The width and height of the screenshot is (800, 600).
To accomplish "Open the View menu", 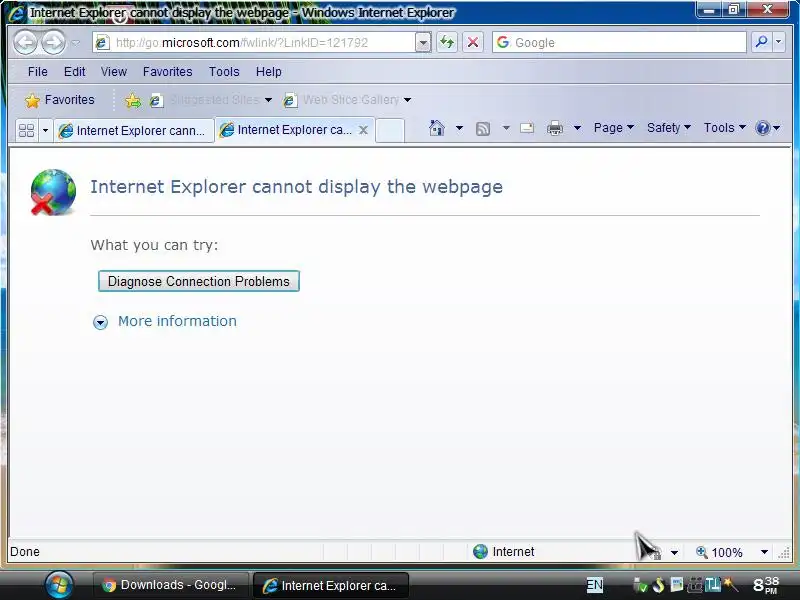I will tap(113, 72).
